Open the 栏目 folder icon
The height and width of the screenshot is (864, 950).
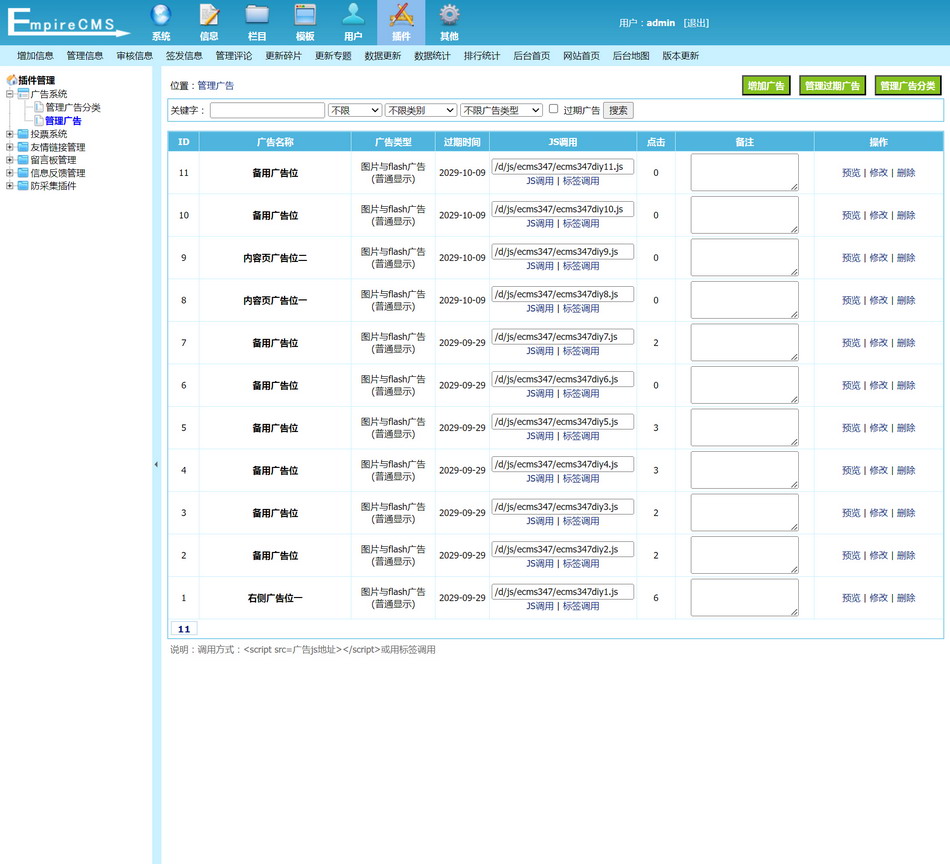pos(257,15)
